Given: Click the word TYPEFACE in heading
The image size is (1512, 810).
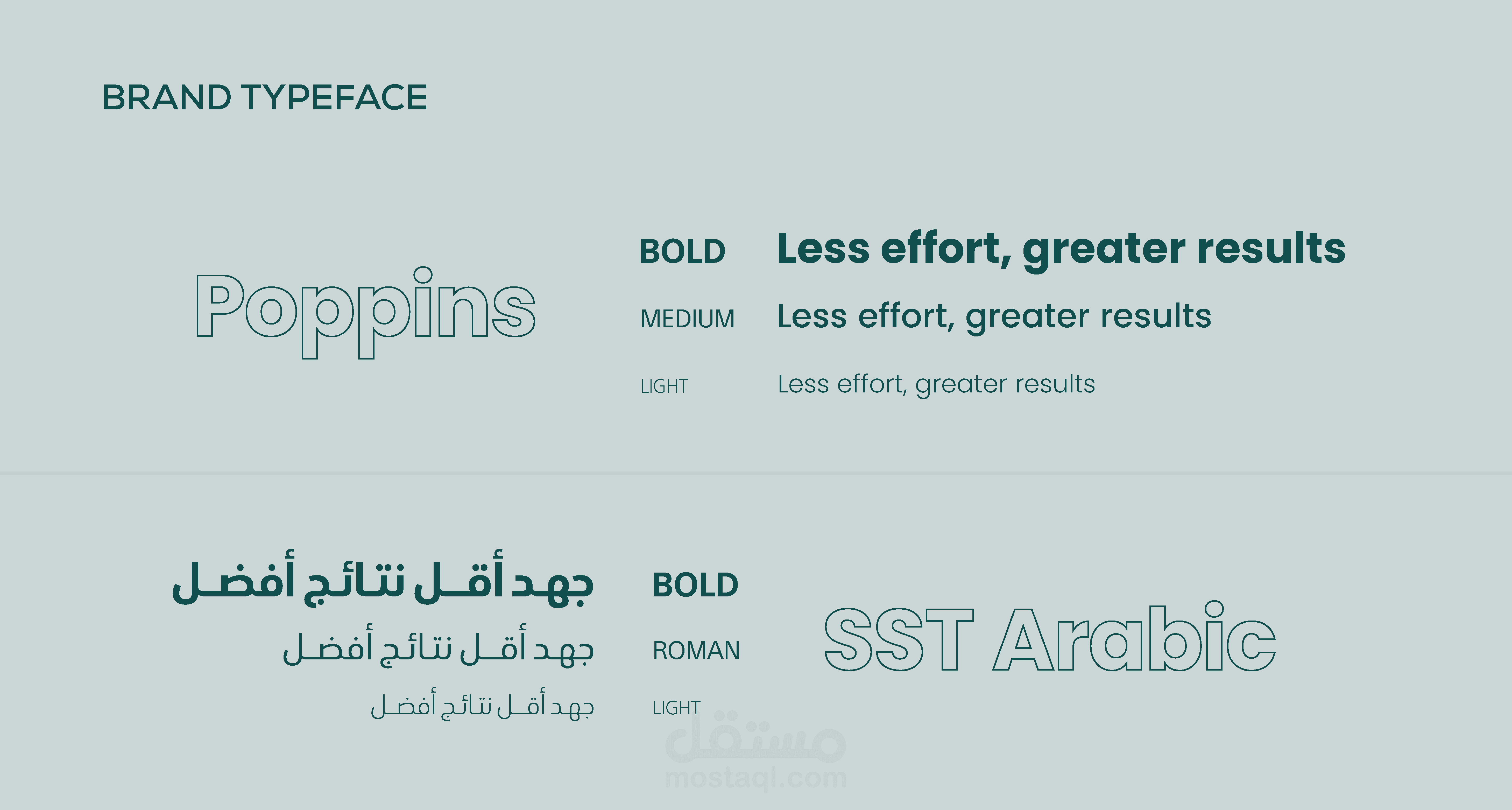Looking at the screenshot, I should point(334,97).
